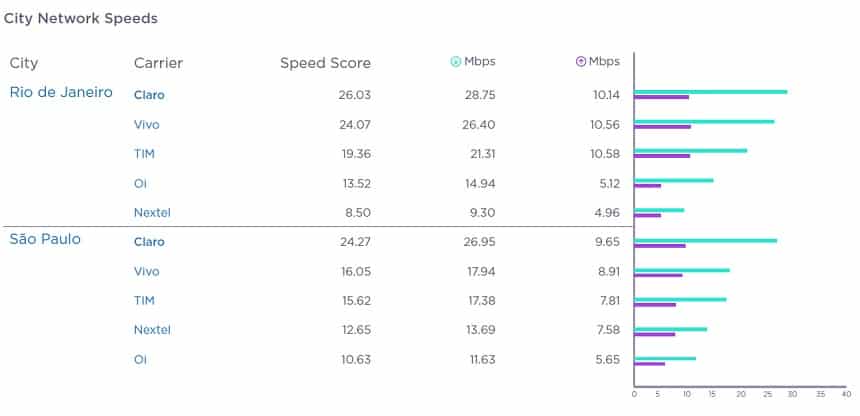The width and height of the screenshot is (860, 416).
Task: Click the City column header
Action: (x=24, y=64)
